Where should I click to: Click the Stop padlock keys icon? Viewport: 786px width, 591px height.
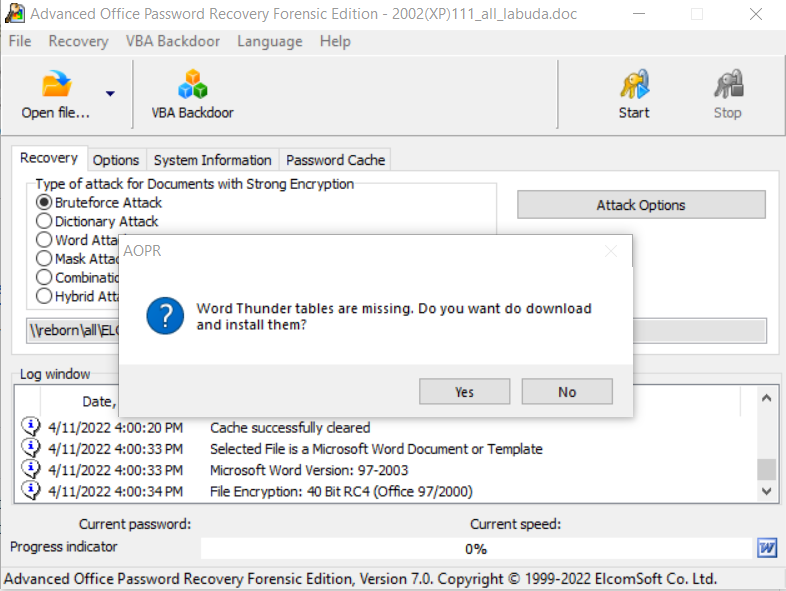click(x=728, y=84)
